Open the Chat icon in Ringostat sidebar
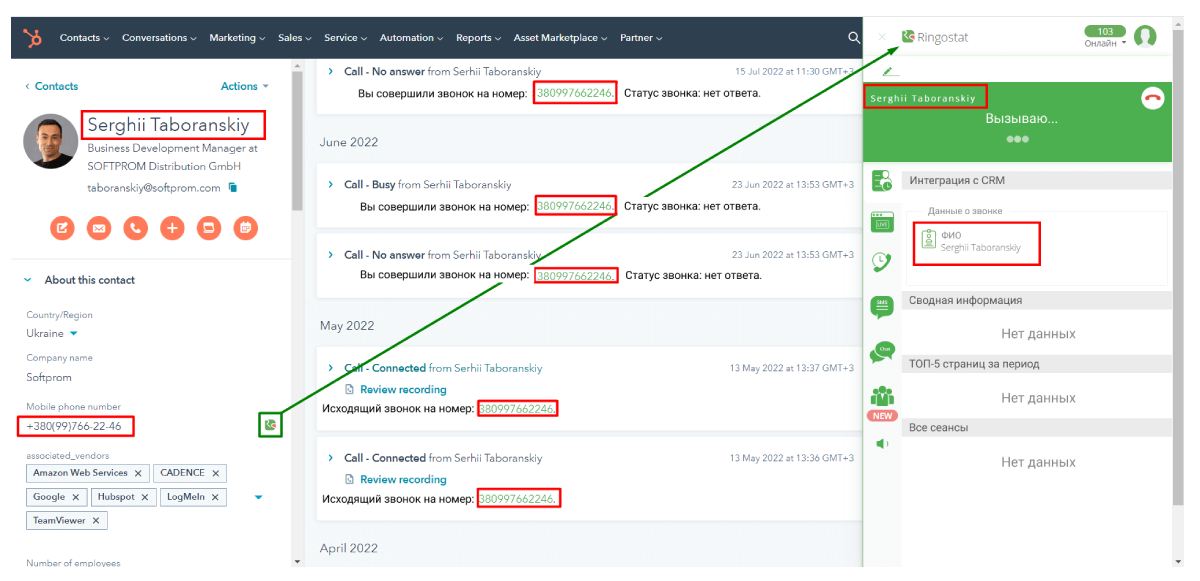This screenshot has height=581, width=1200. [882, 352]
